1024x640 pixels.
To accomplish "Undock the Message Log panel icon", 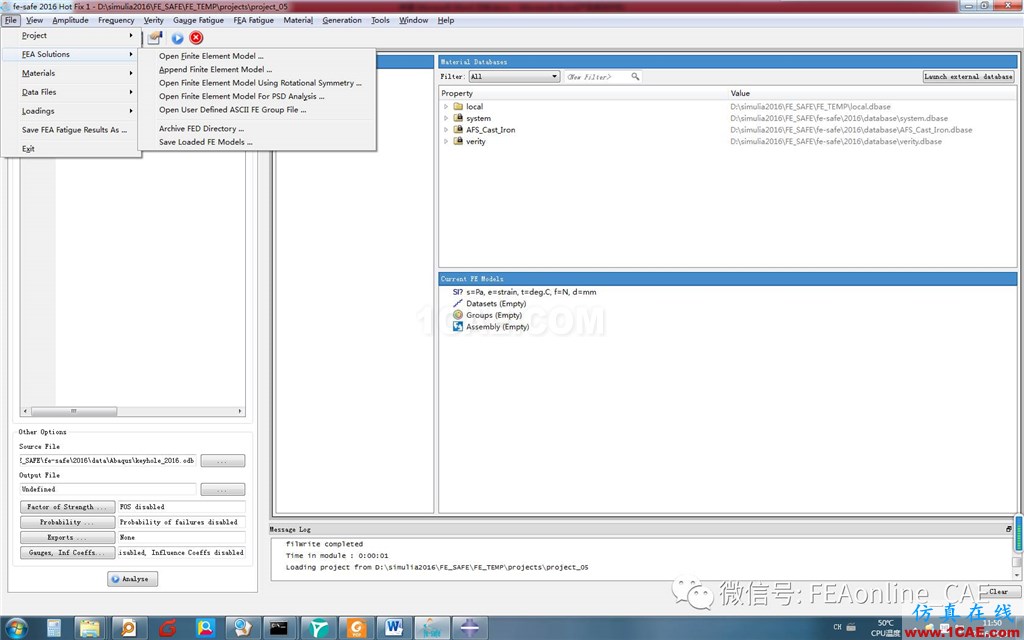I will (x=1008, y=529).
